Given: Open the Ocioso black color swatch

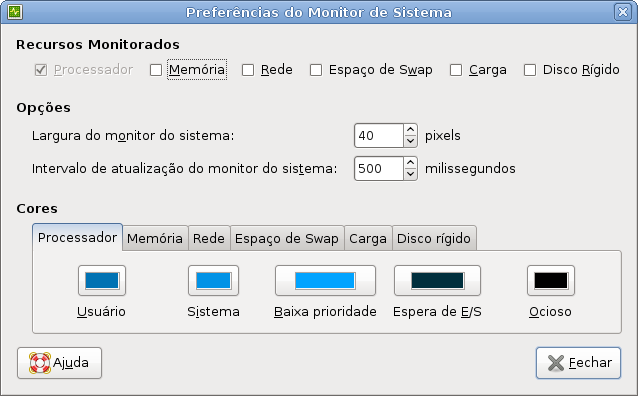Looking at the screenshot, I should pos(551,280).
